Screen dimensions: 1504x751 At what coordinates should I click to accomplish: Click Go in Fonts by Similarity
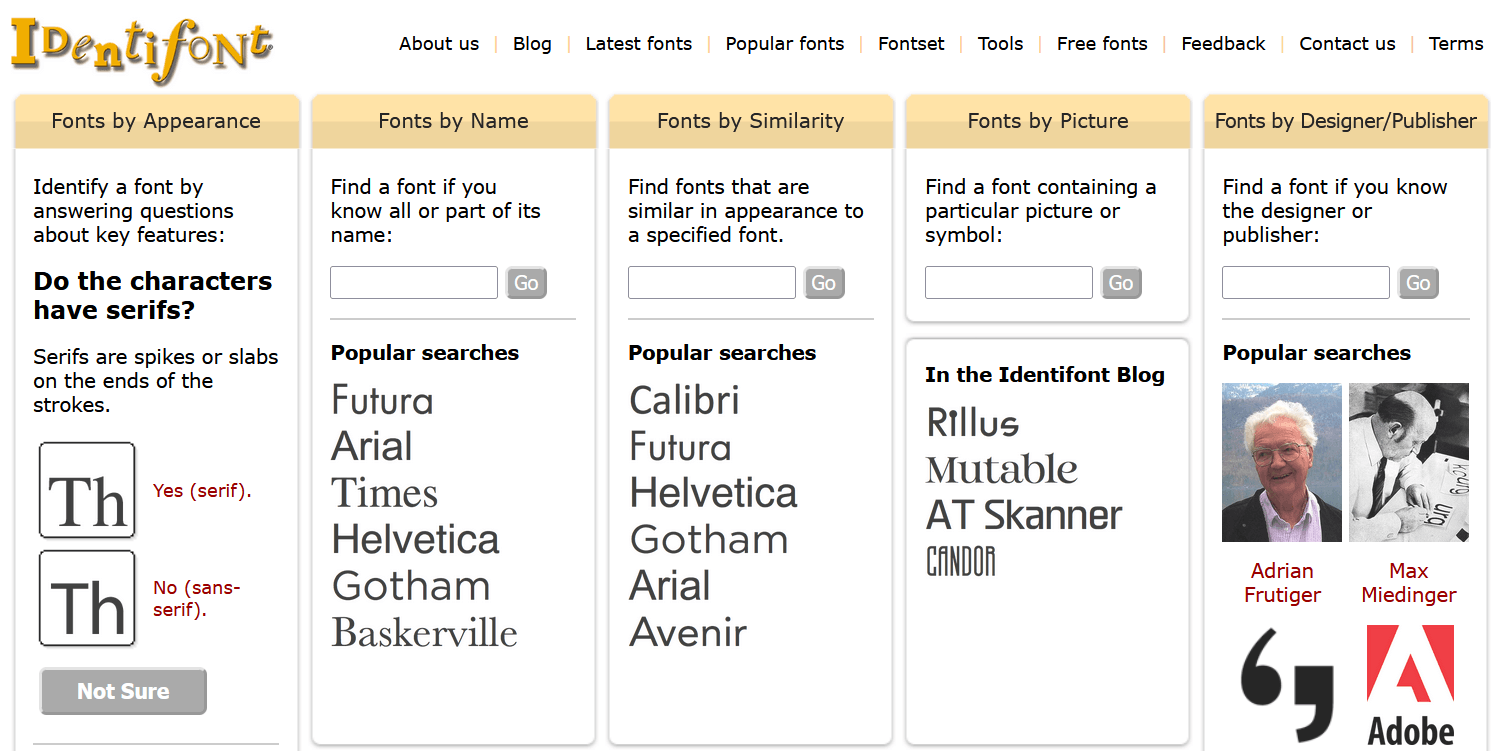click(824, 283)
